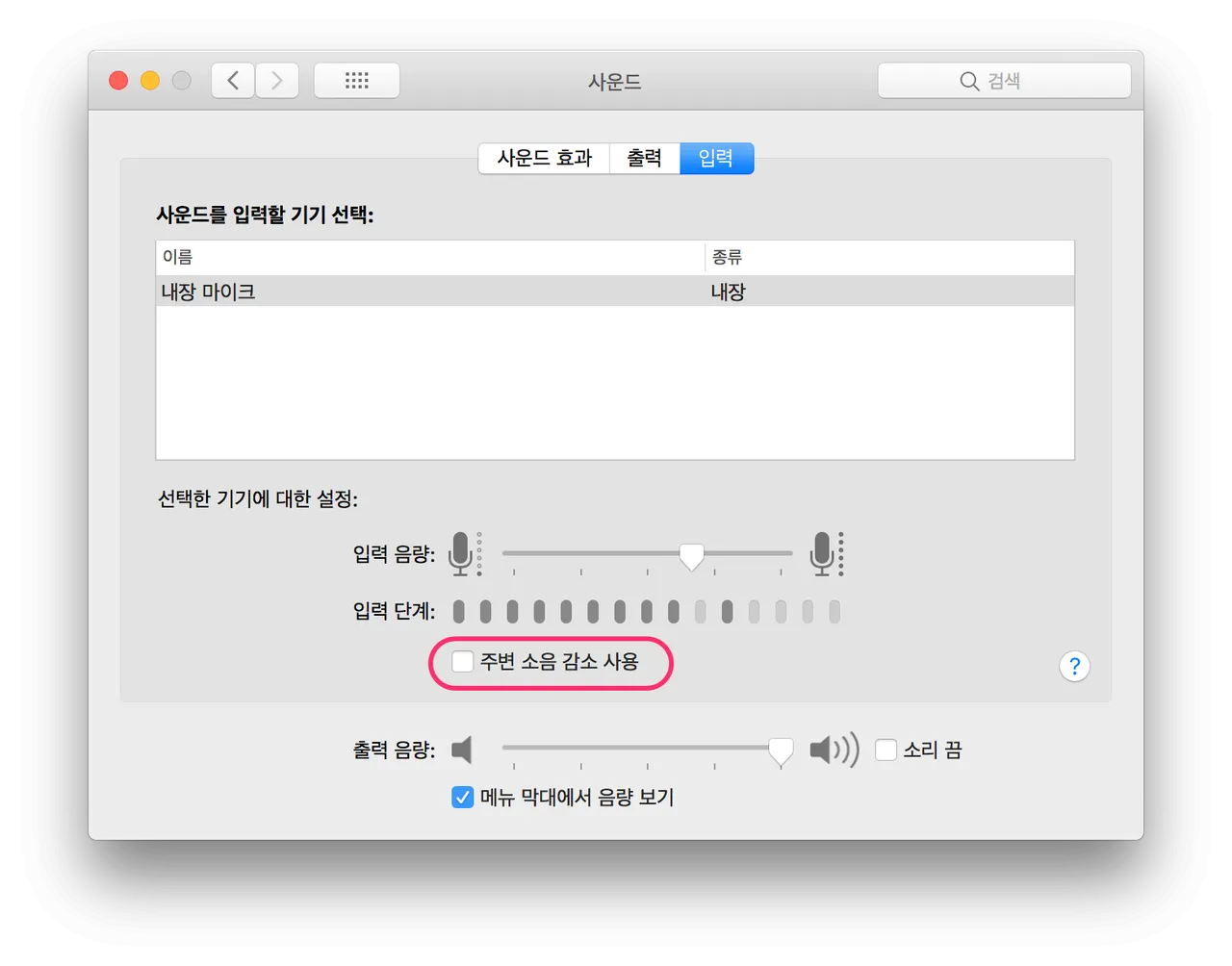Close the 사운드 window with the red button
Image resolution: width=1232 pixels, height=966 pixels.
coord(118,81)
